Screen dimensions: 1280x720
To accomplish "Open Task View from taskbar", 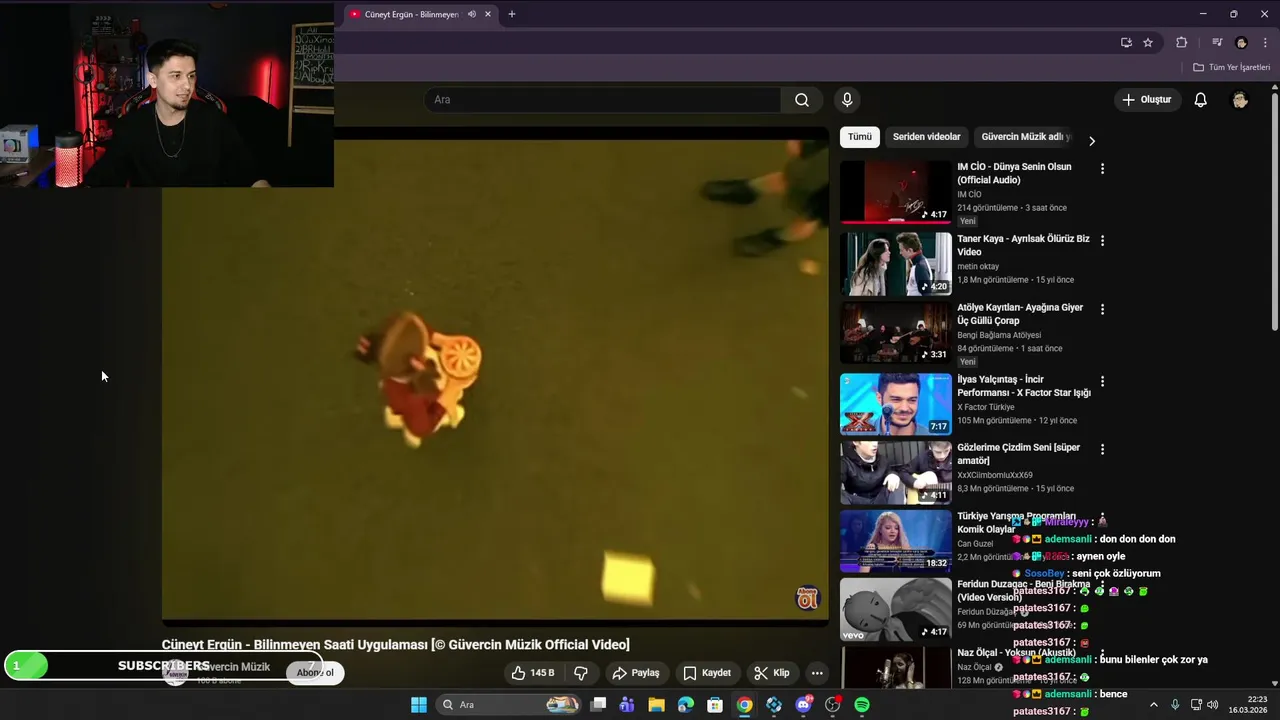I will pos(598,705).
